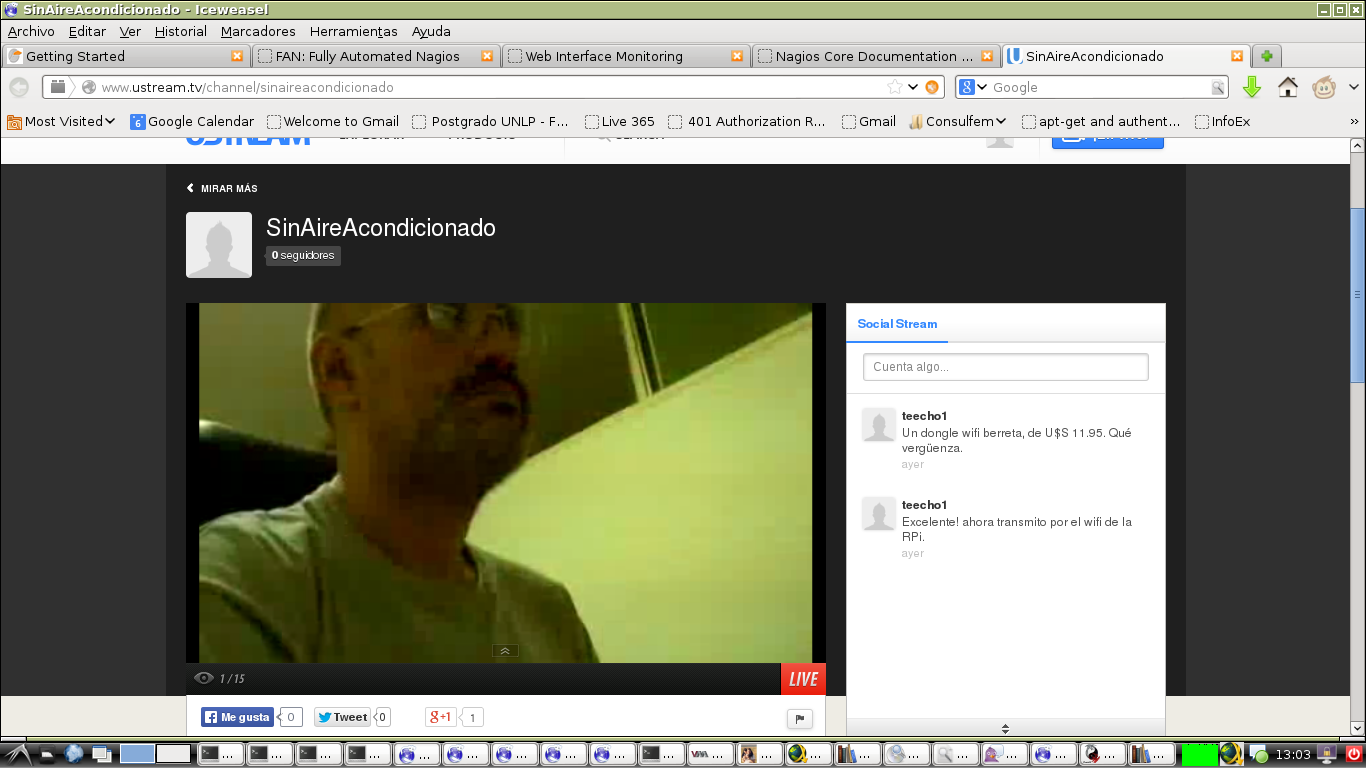Go to the browser home page icon
This screenshot has height=768, width=1366.
pos(1288,88)
